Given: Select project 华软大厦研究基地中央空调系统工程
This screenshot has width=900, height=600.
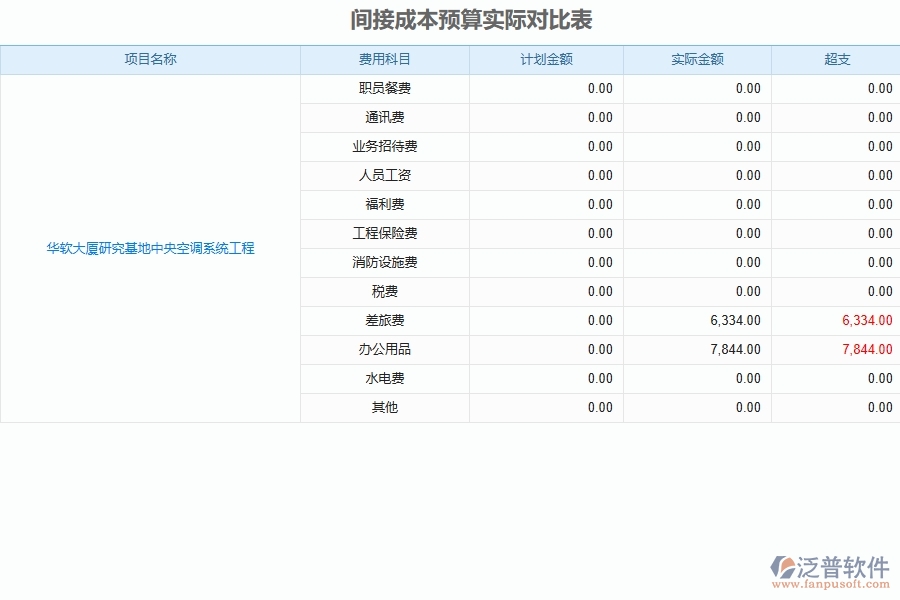Looking at the screenshot, I should click(x=151, y=249).
